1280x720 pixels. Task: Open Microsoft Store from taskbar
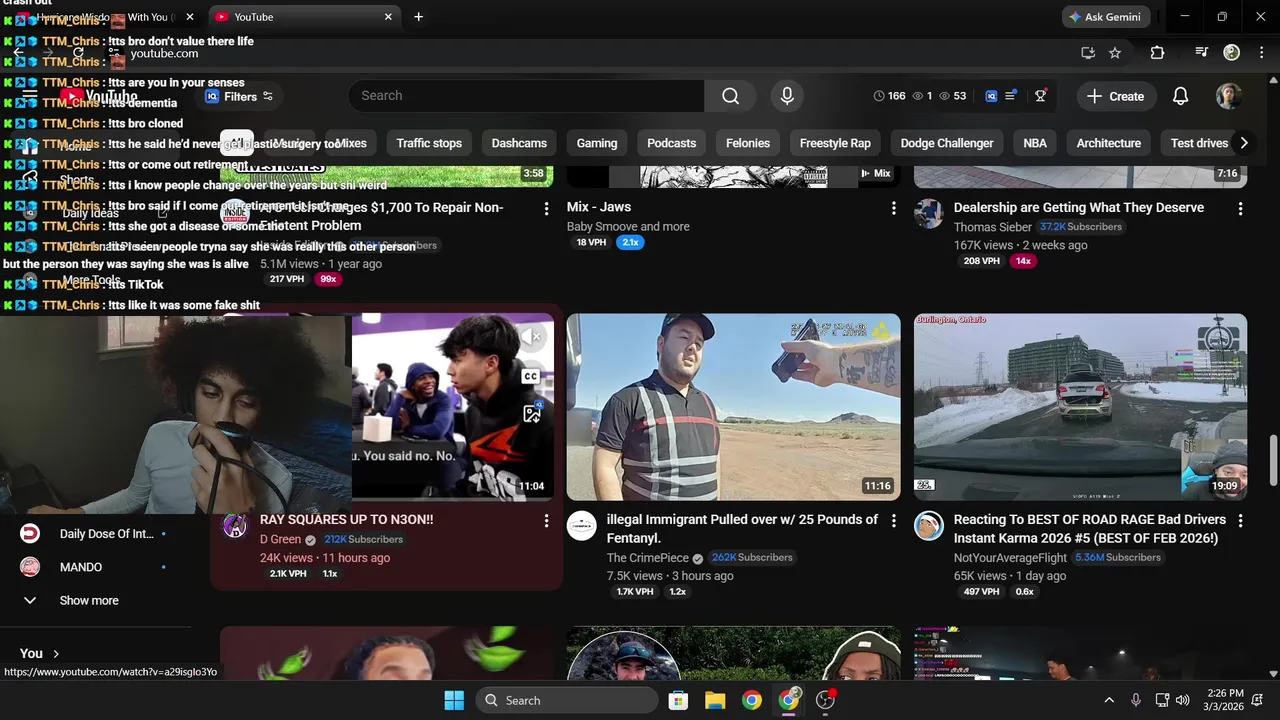[678, 700]
